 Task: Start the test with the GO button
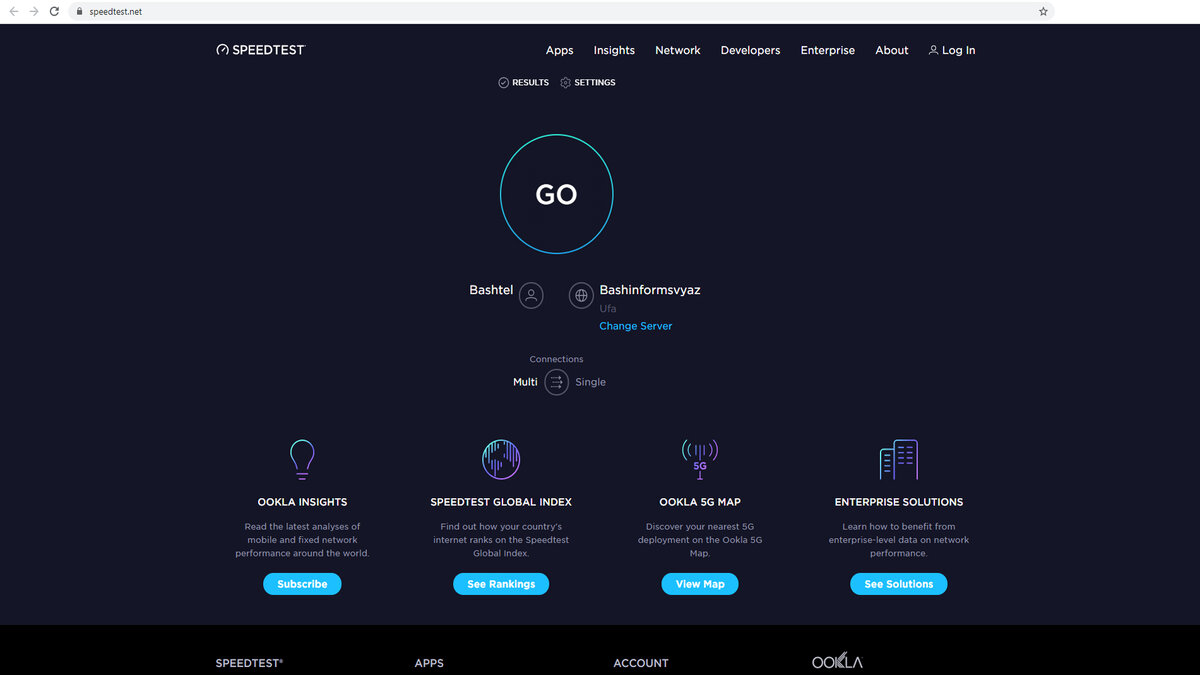(x=556, y=194)
